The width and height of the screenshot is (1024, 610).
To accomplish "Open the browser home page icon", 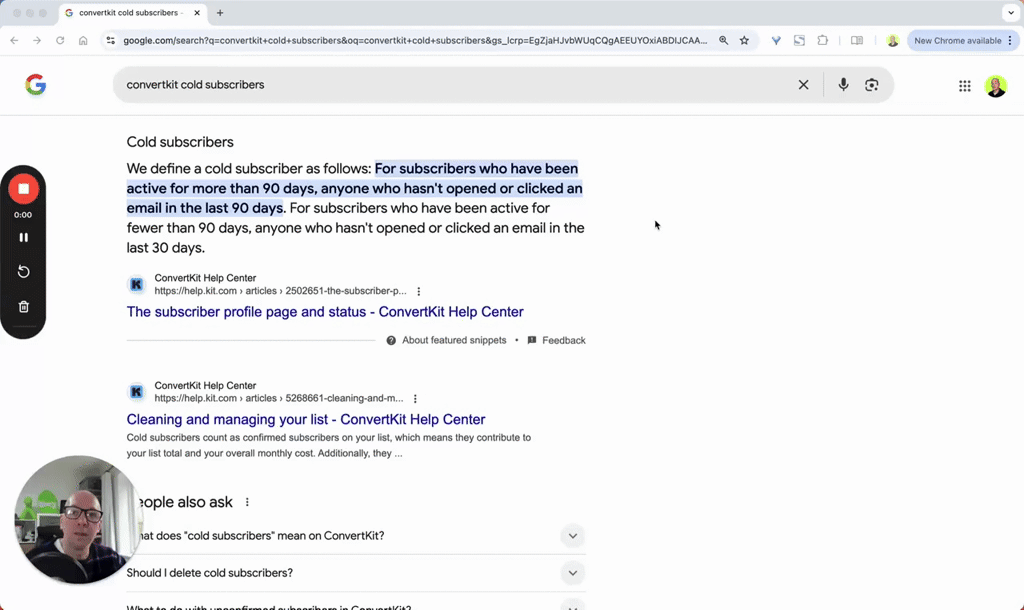I will (83, 40).
